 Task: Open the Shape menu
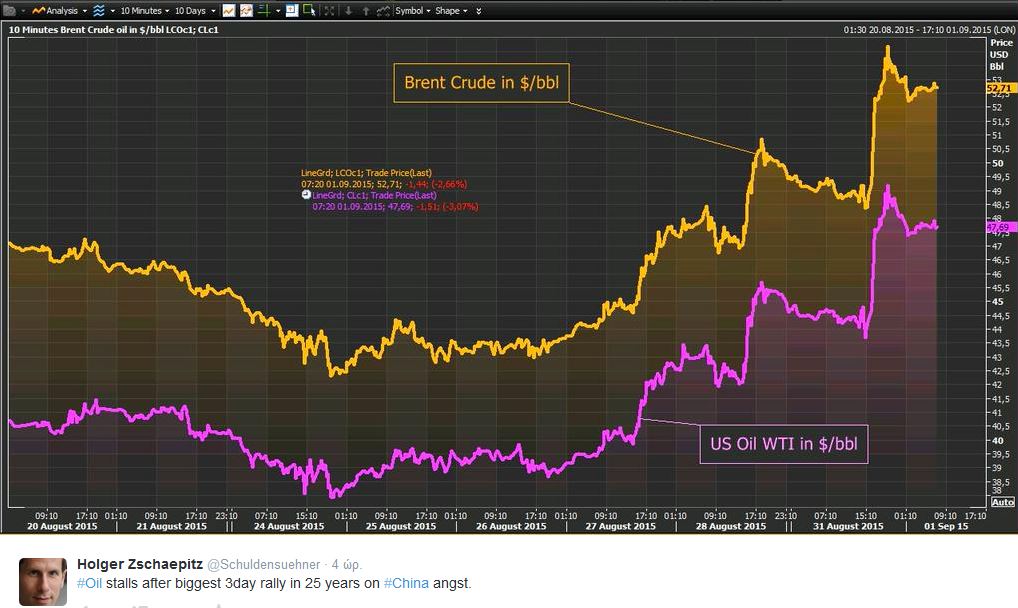451,10
